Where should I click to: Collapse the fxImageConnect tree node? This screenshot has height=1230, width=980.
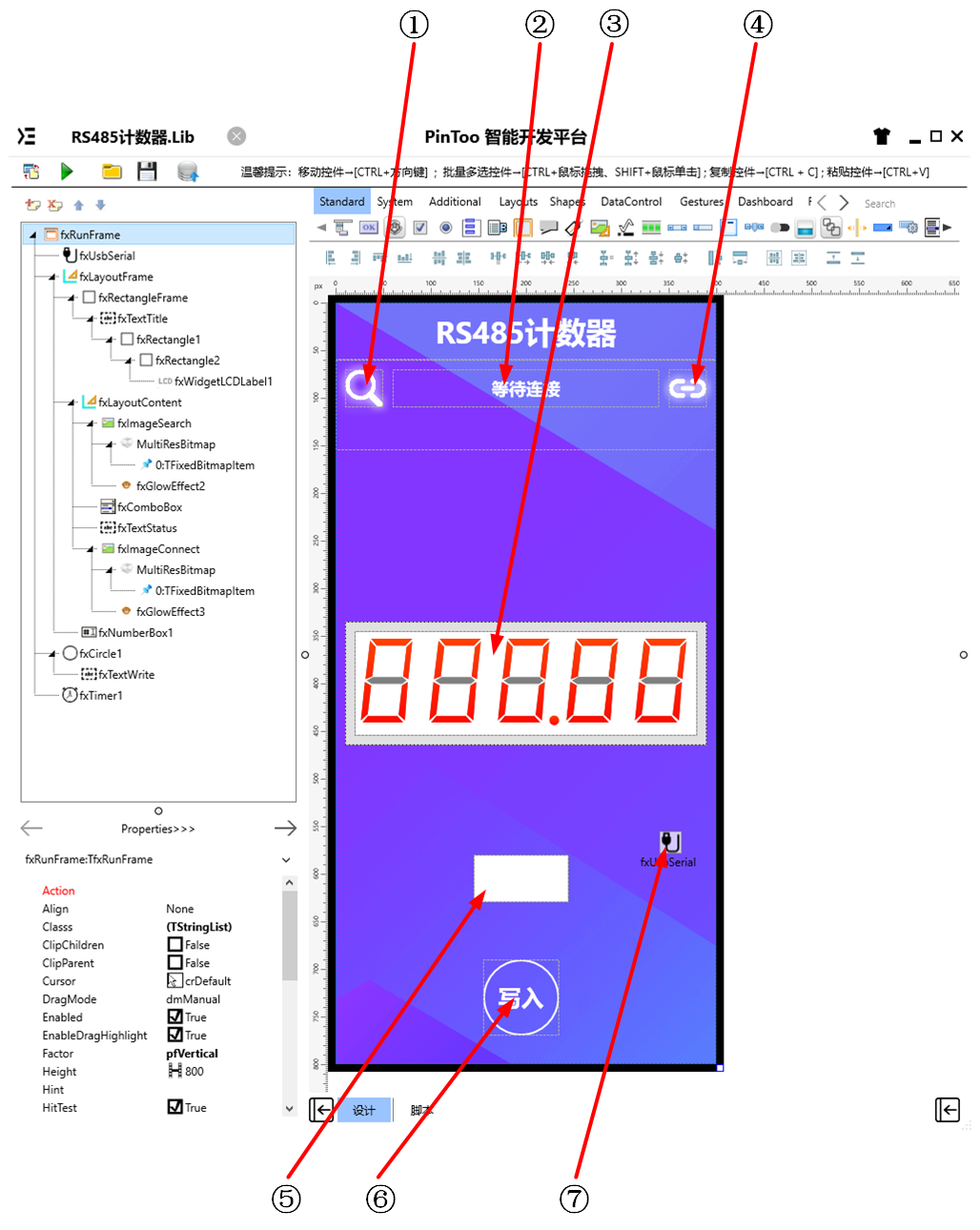91,549
